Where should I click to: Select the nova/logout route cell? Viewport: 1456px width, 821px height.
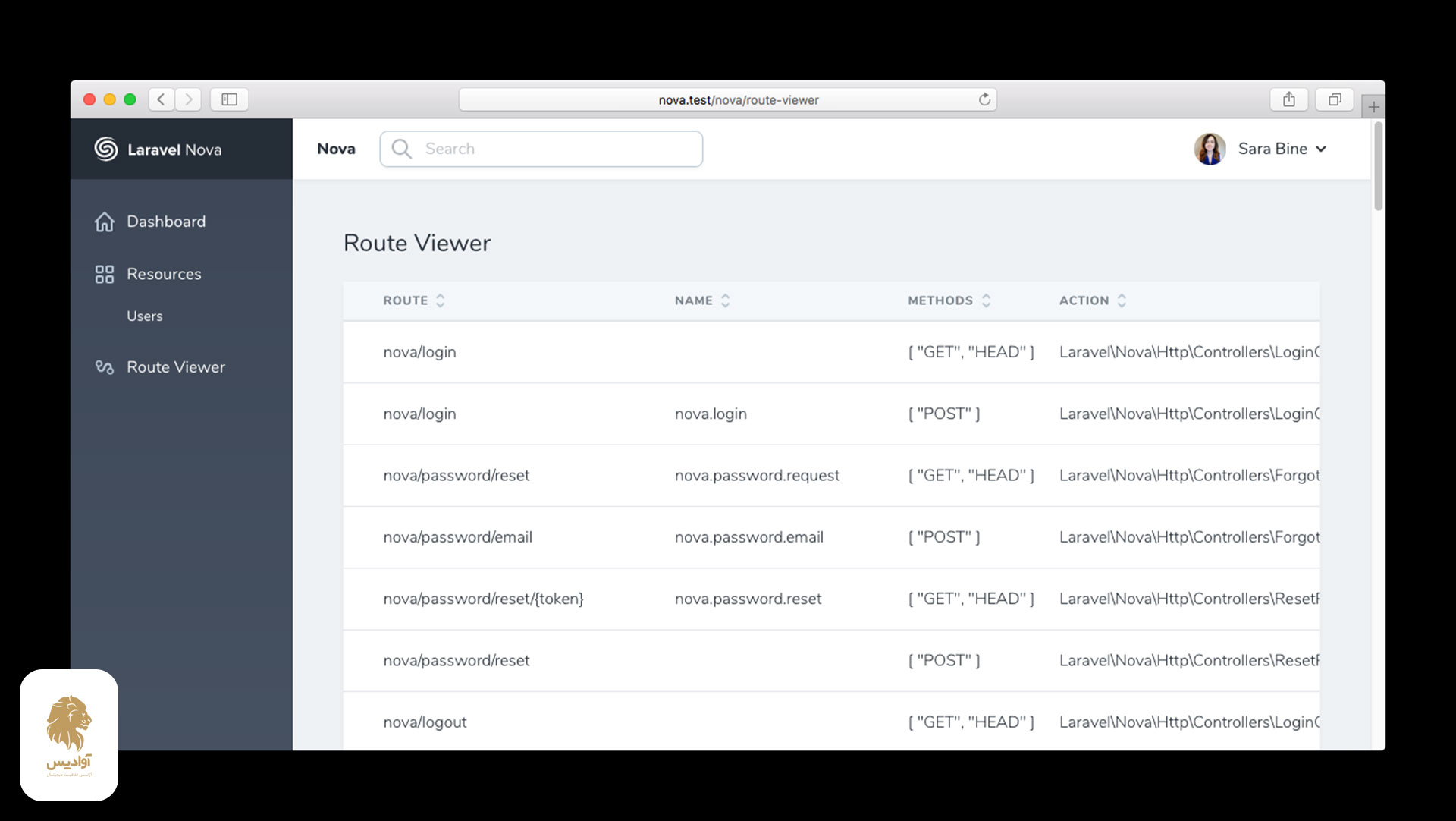[425, 722]
